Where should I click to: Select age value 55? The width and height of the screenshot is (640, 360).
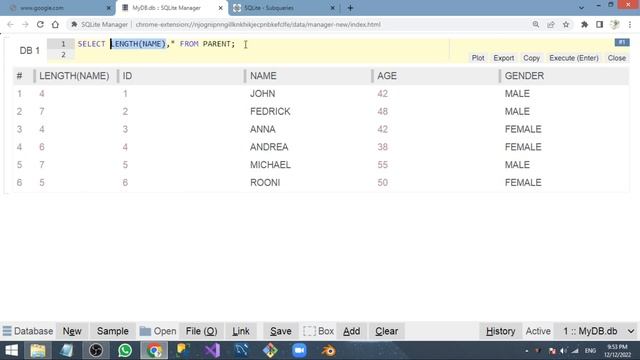[x=382, y=165]
